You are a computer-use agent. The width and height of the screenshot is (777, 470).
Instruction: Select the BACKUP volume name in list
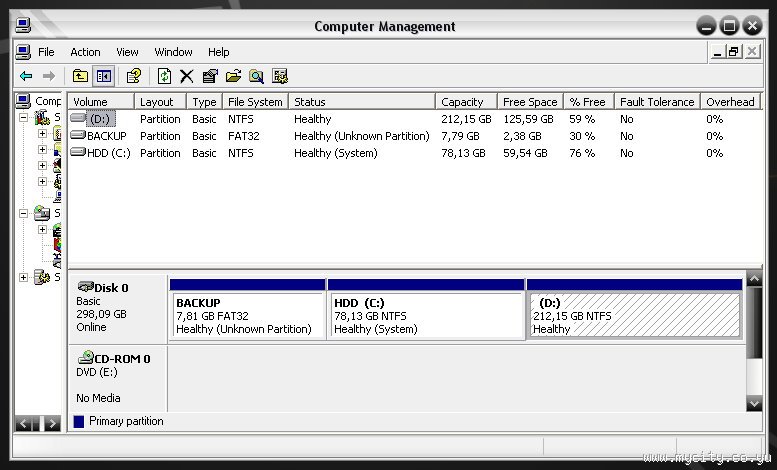tap(107, 136)
